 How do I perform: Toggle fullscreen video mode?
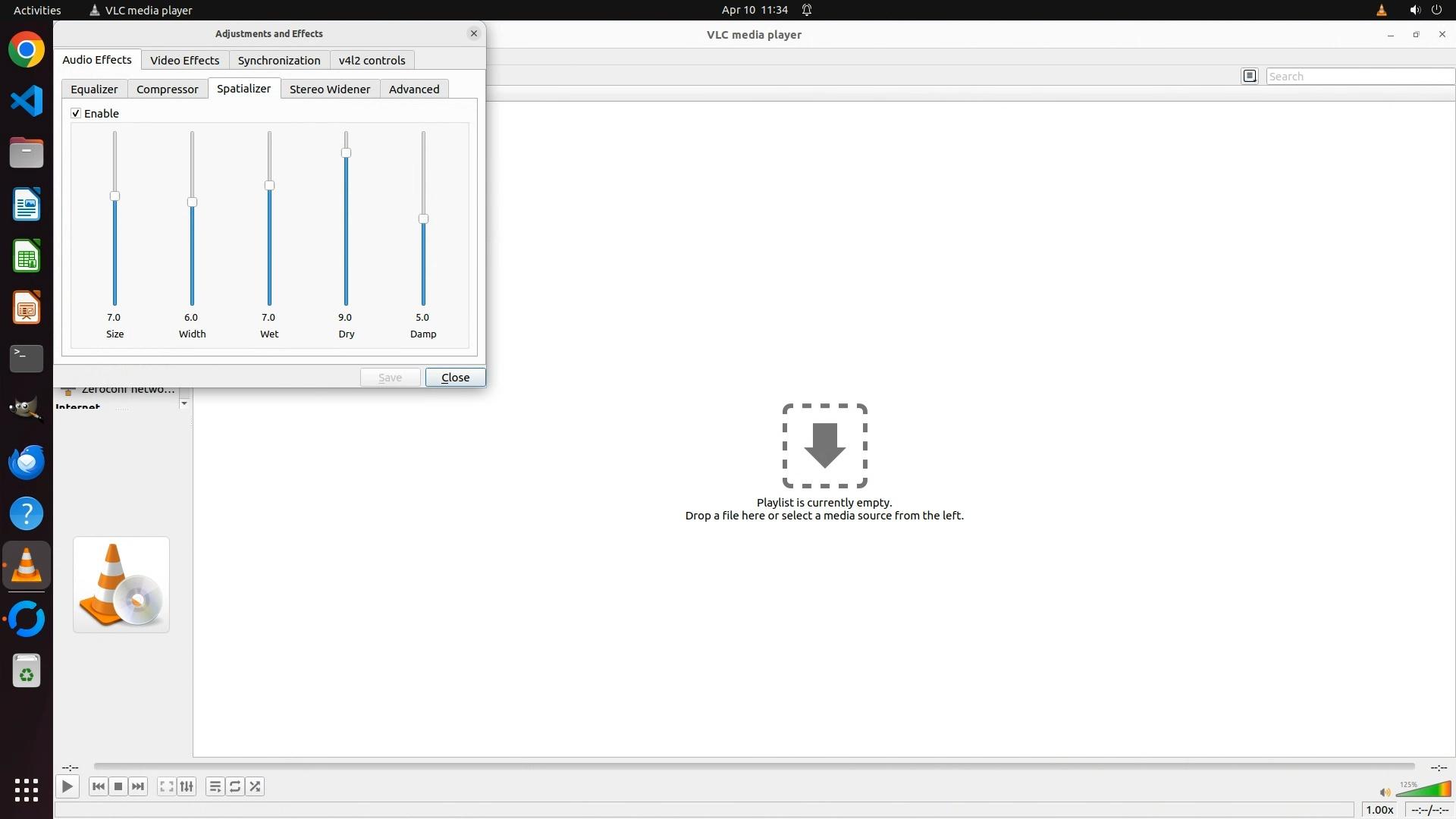[166, 786]
